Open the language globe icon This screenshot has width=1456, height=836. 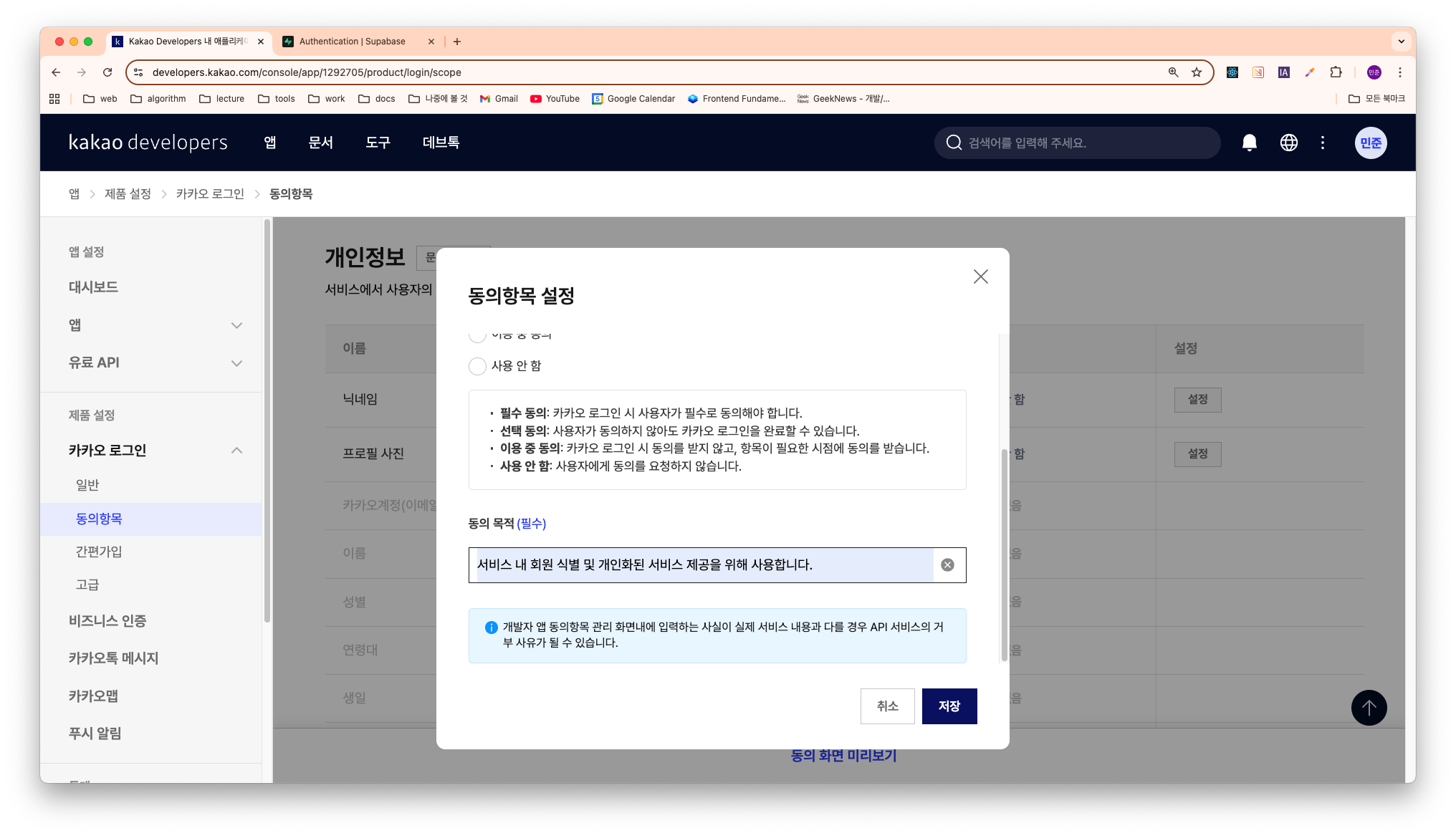click(1288, 143)
